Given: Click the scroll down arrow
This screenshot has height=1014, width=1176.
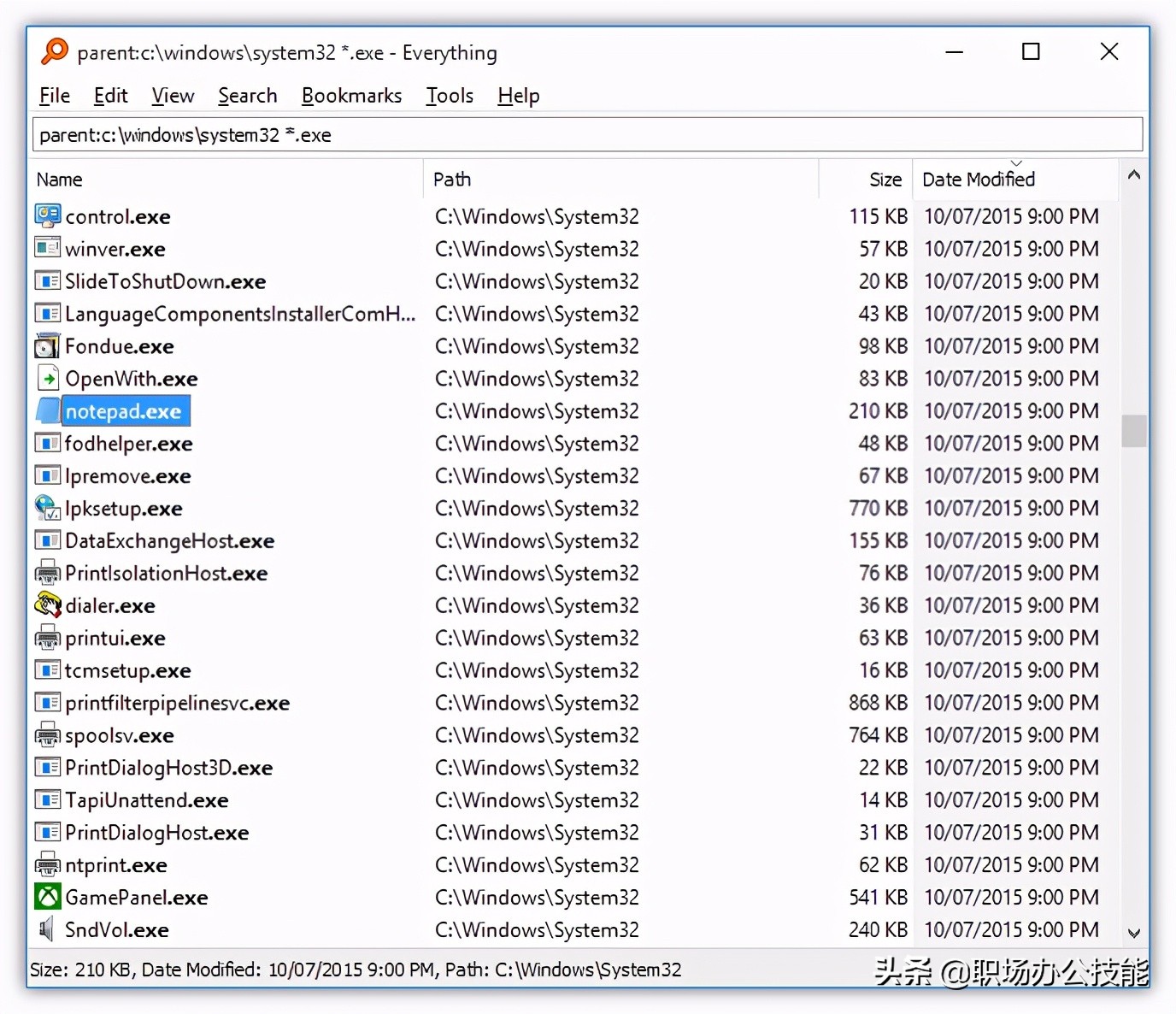Looking at the screenshot, I should 1134,934.
